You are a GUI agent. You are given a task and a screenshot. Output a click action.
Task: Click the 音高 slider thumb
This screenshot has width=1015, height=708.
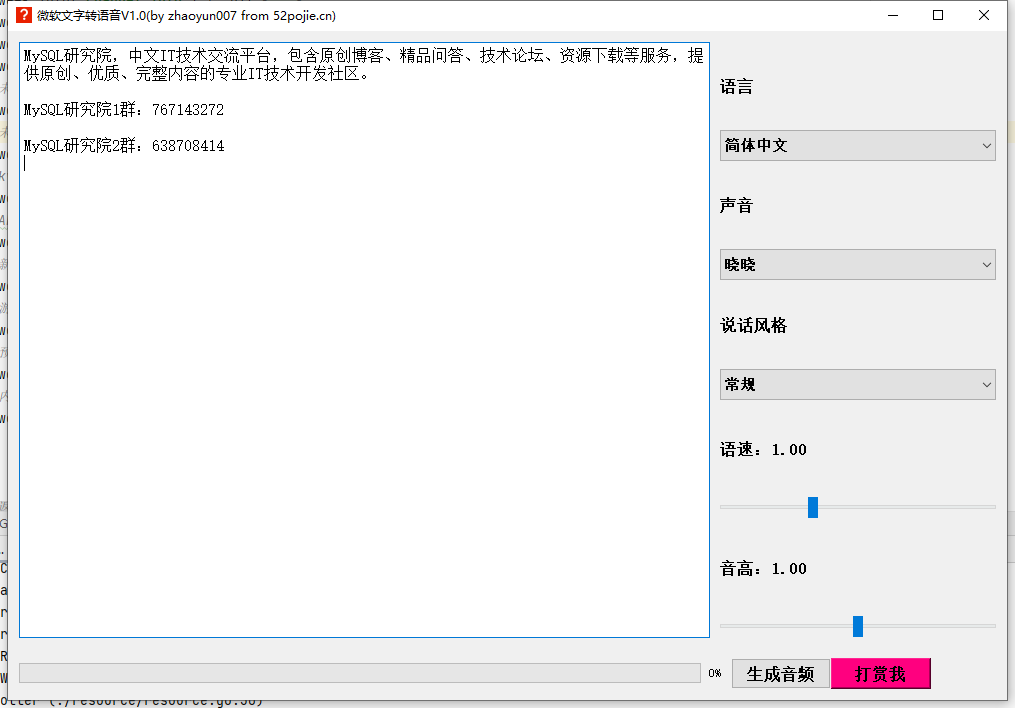[858, 626]
